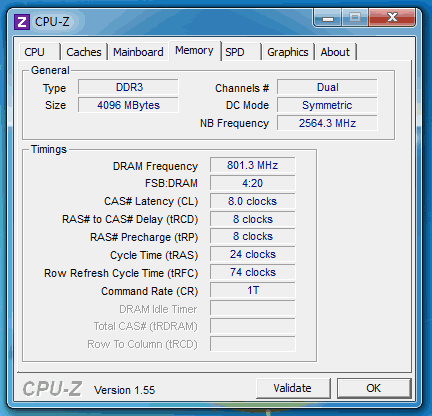
Task: Click the Version 1.55 text
Action: pos(125,390)
